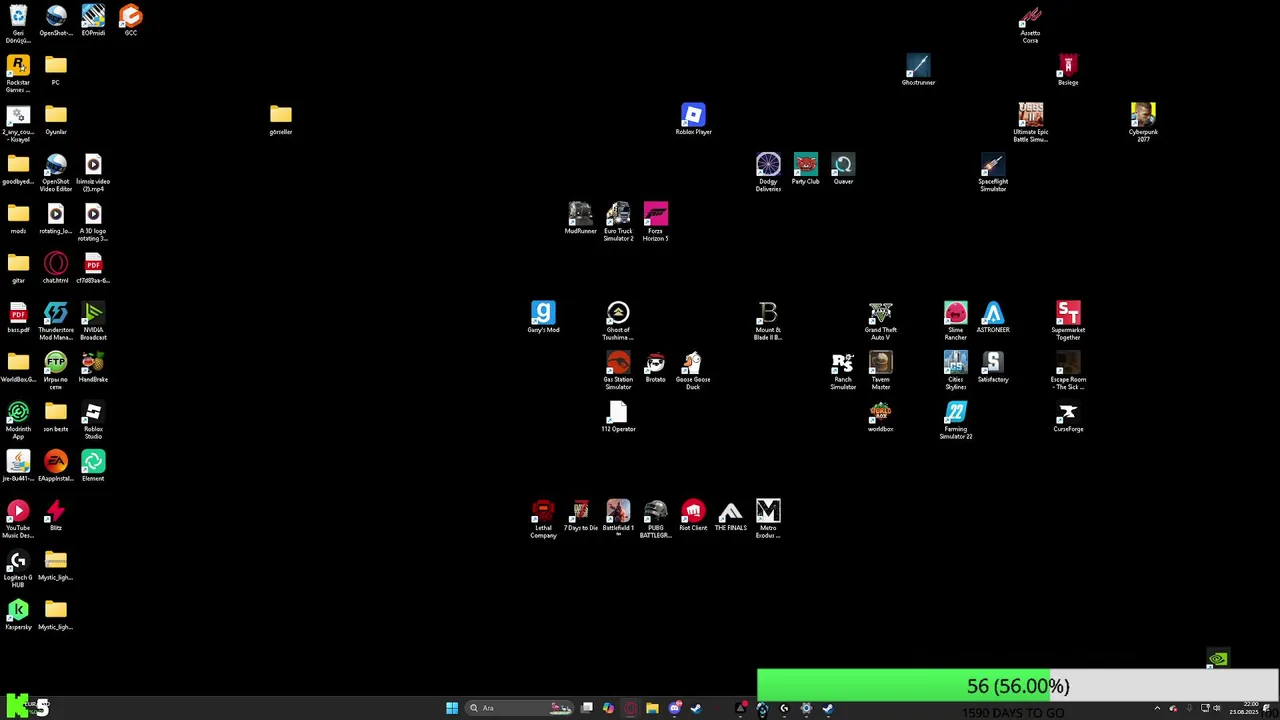Launch Brotato game shortcut
1280x720 pixels.
(655, 367)
